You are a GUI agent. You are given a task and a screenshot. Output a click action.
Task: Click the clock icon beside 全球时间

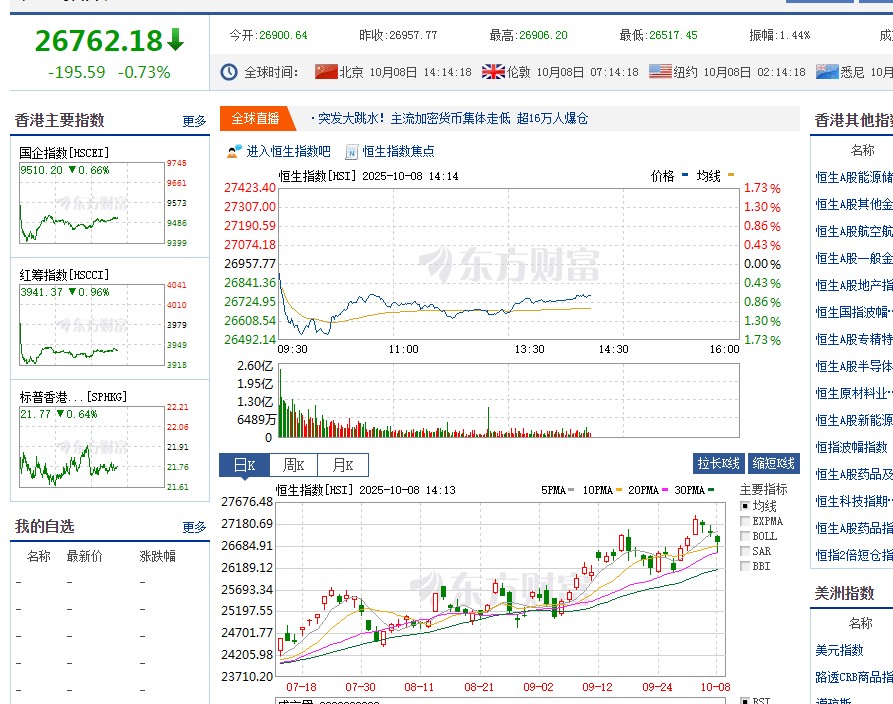click(x=228, y=71)
